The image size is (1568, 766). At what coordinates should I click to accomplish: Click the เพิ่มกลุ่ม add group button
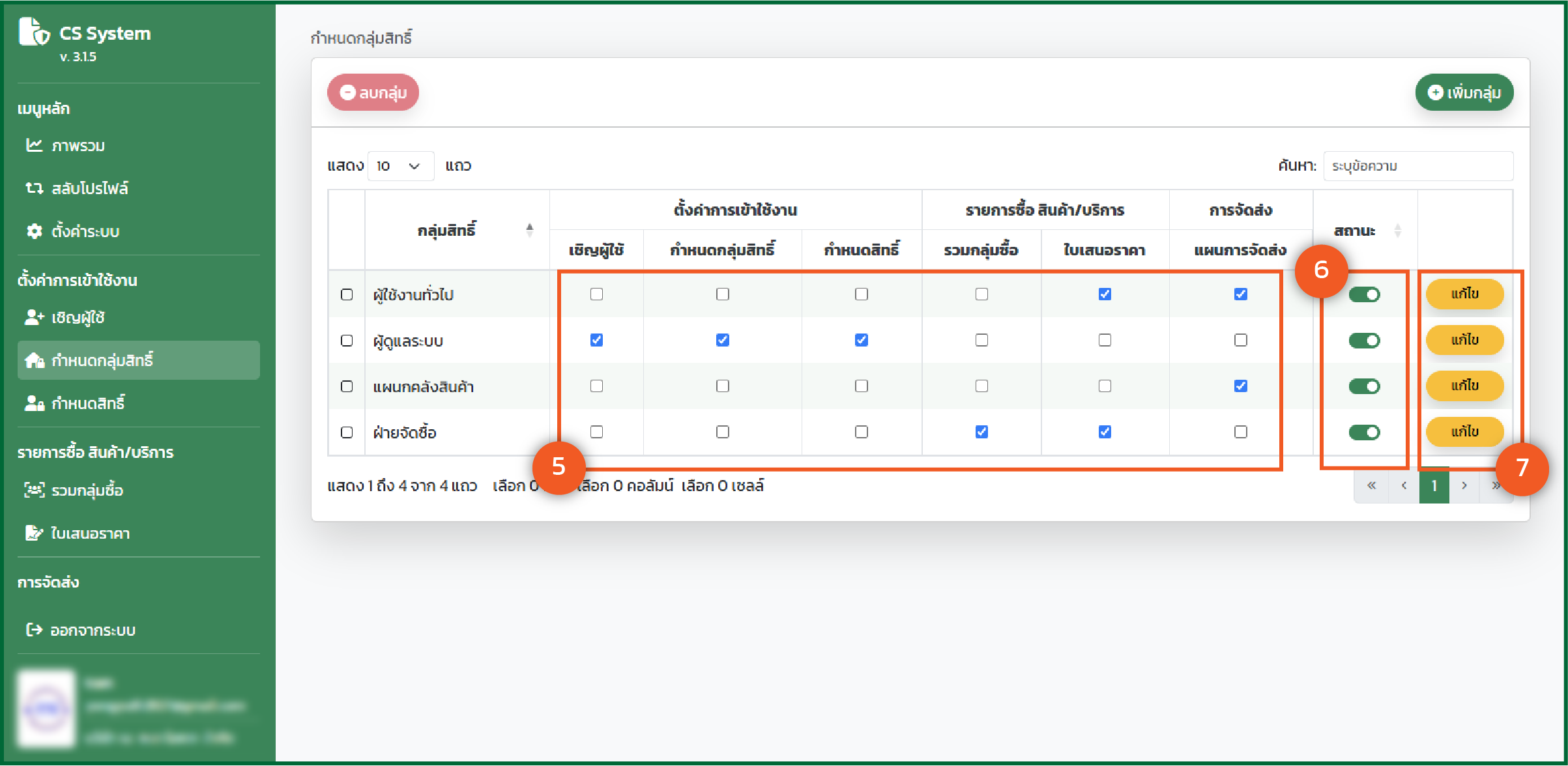(1464, 92)
